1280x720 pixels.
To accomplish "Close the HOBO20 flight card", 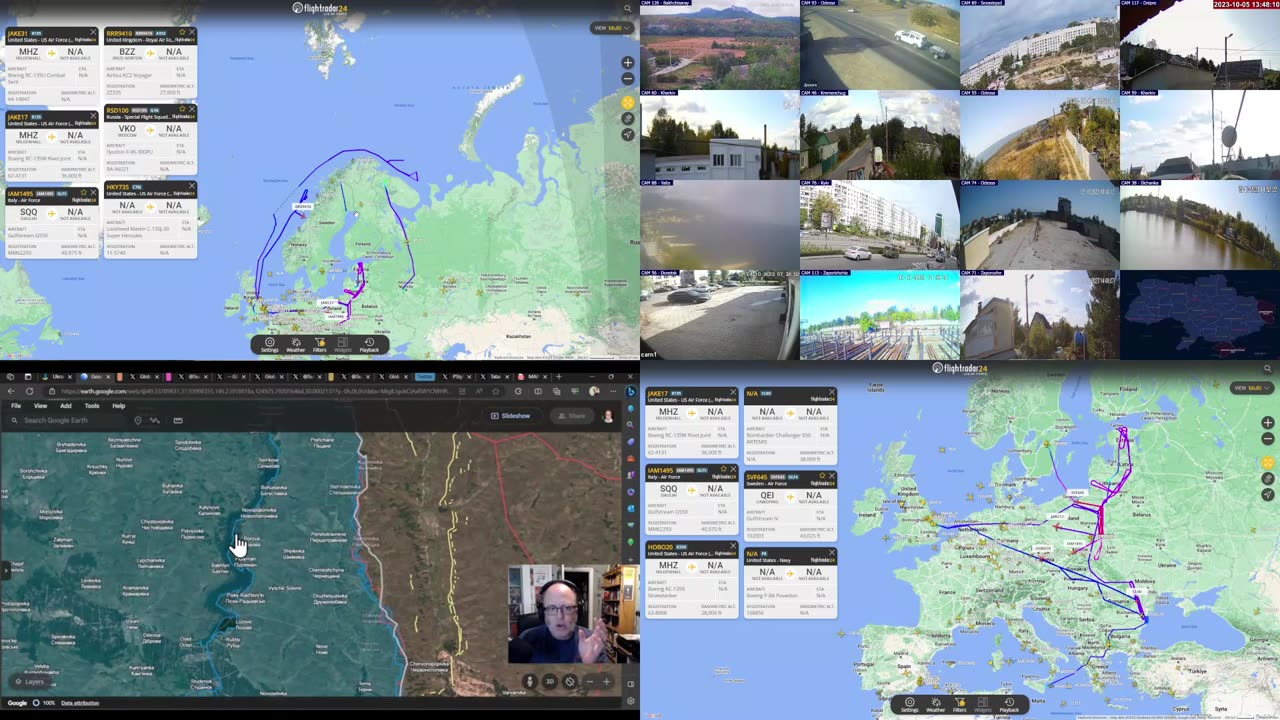I will (733, 547).
